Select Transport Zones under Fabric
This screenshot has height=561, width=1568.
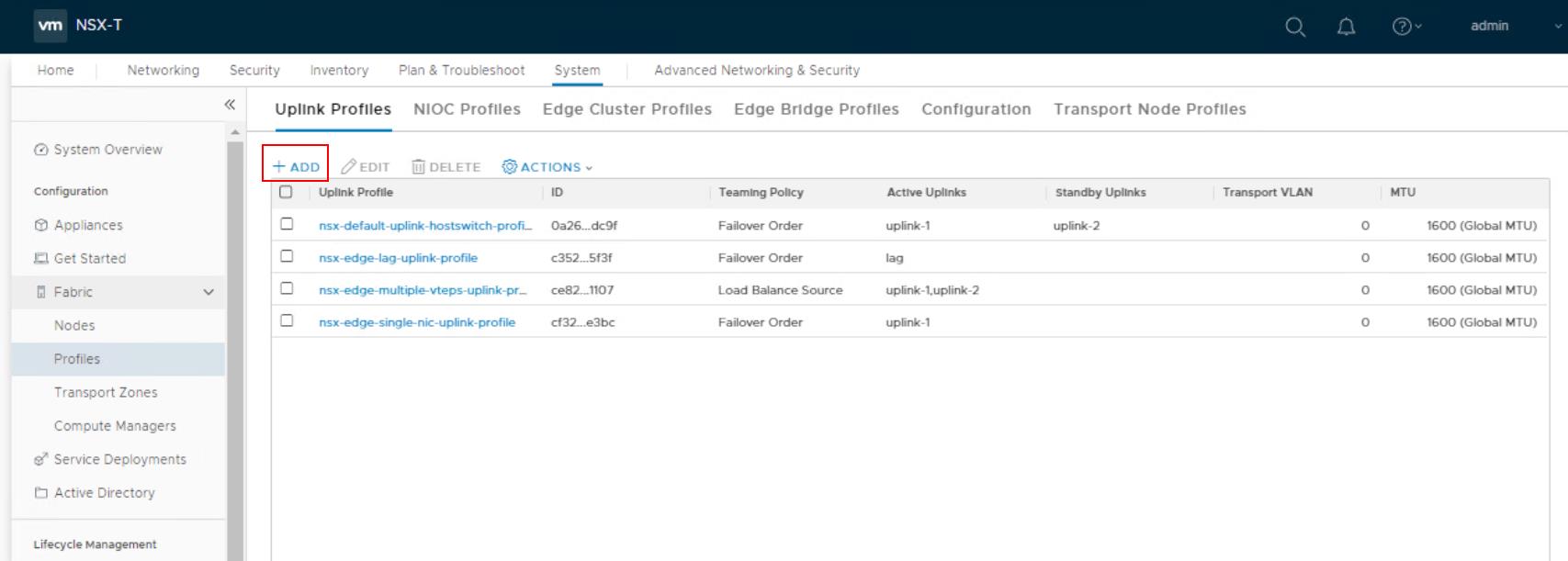(106, 392)
